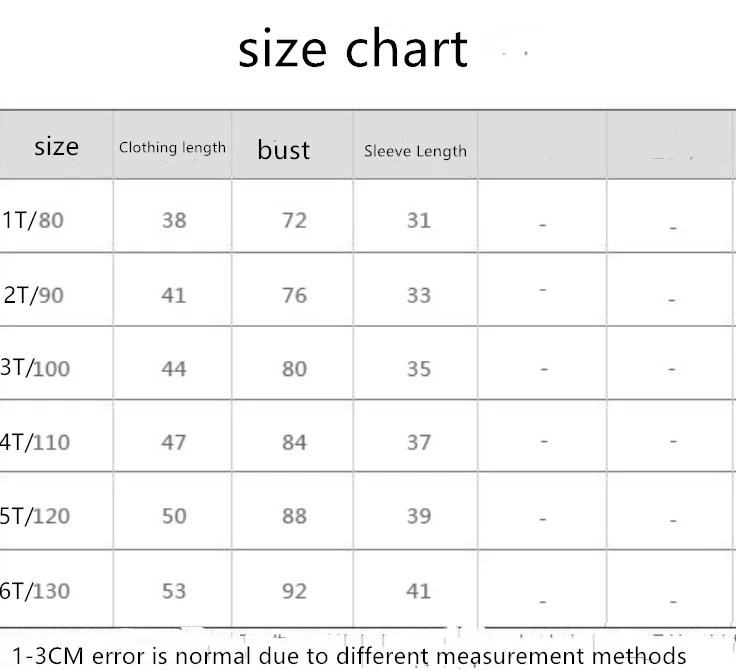Image resolution: width=736 pixels, height=671 pixels.
Task: Select clothing length value 44
Action: coord(174,368)
